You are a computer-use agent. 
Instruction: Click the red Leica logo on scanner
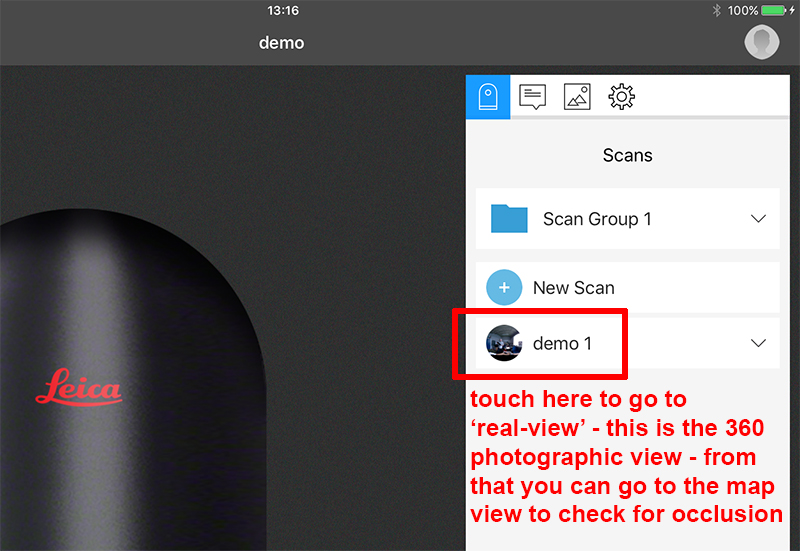pos(78,386)
